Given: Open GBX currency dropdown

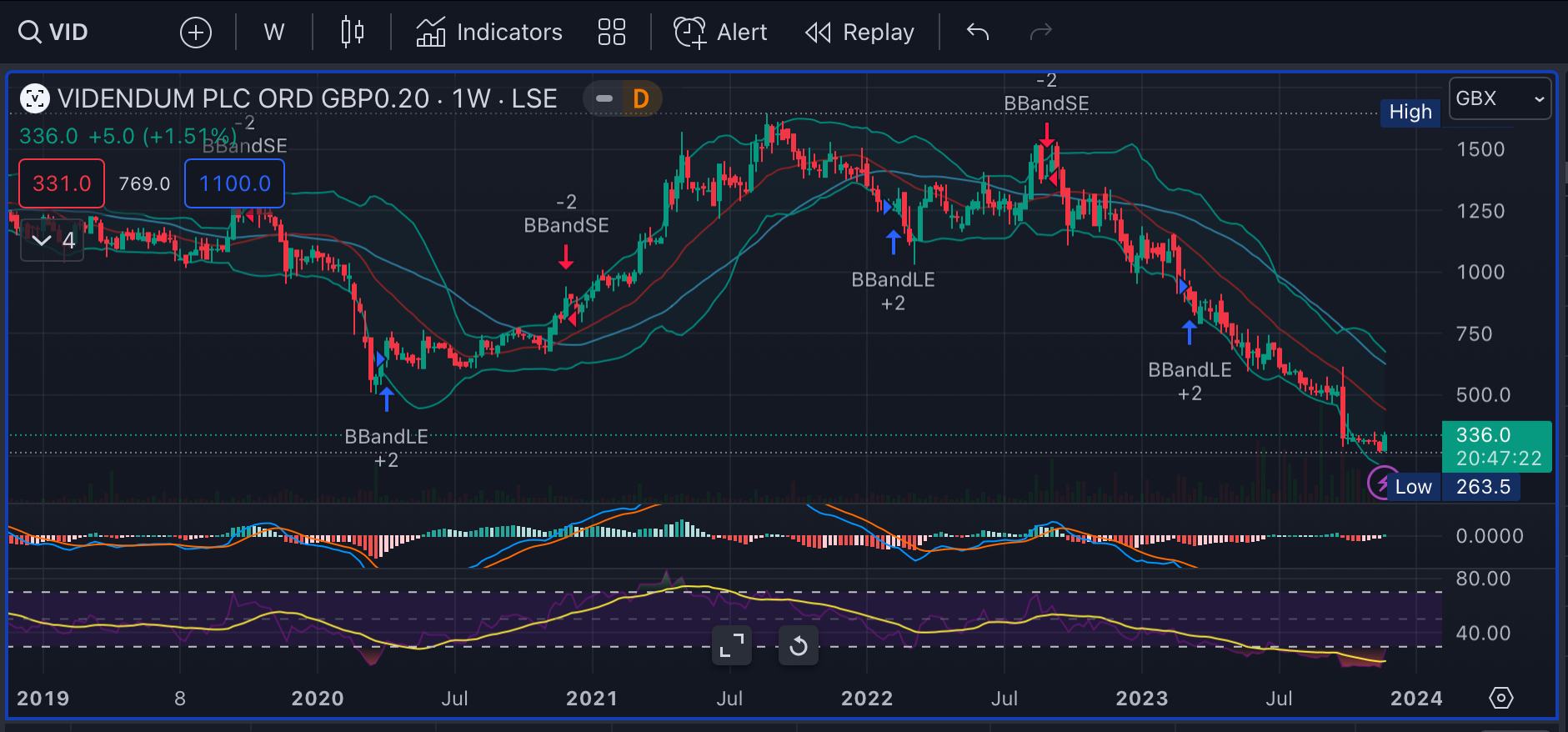Looking at the screenshot, I should coord(1500,98).
